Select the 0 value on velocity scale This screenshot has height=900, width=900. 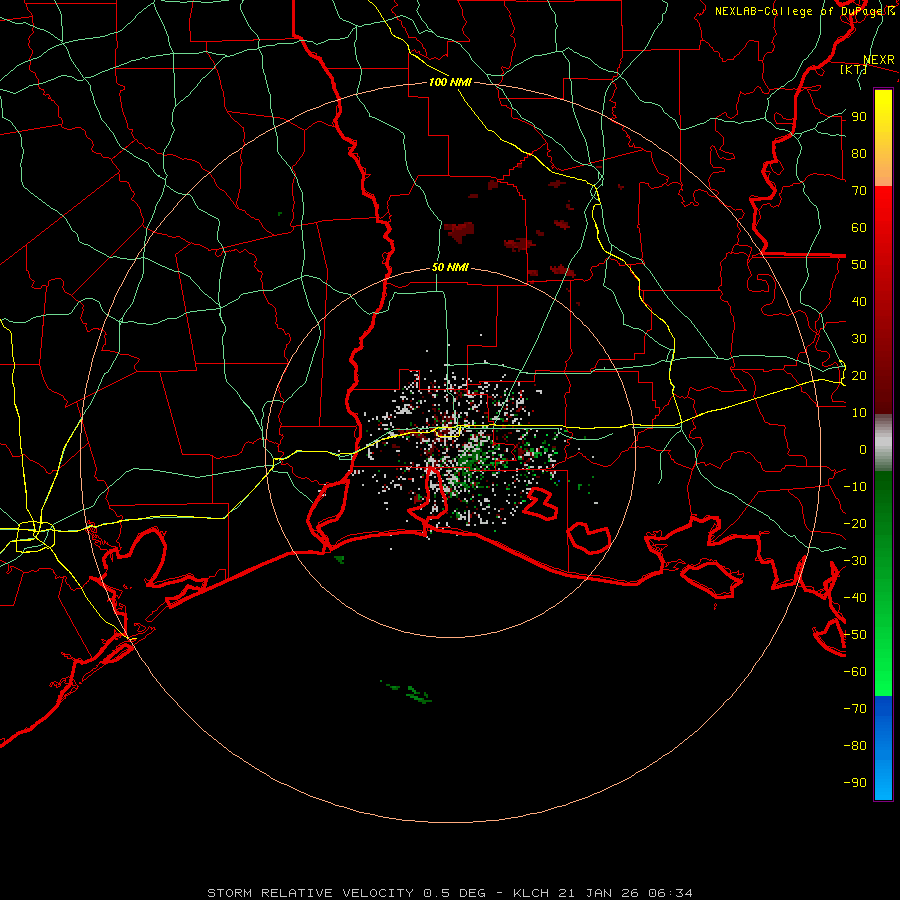click(x=863, y=449)
